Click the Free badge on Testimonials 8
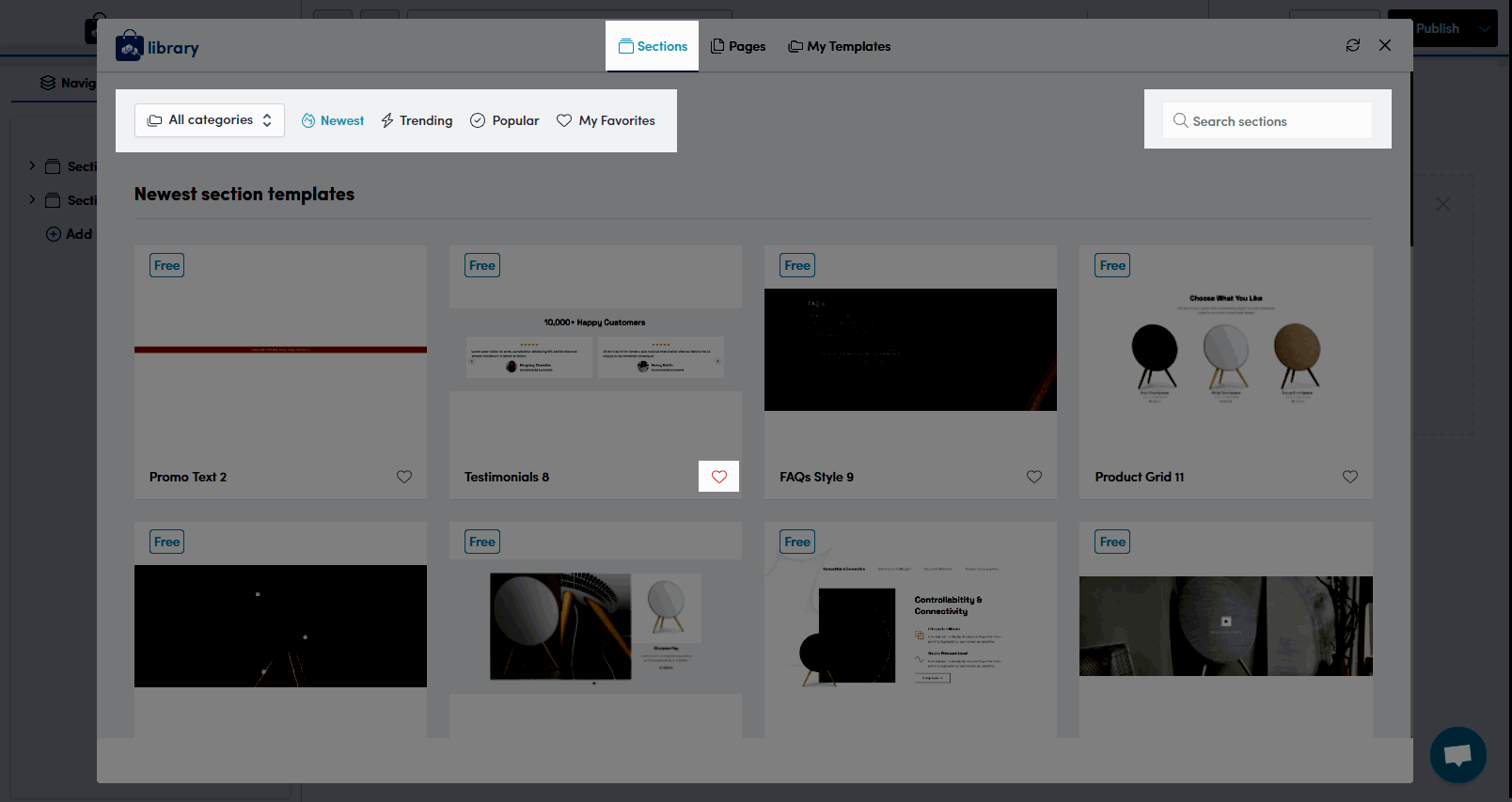Viewport: 1512px width, 802px height. tap(482, 265)
